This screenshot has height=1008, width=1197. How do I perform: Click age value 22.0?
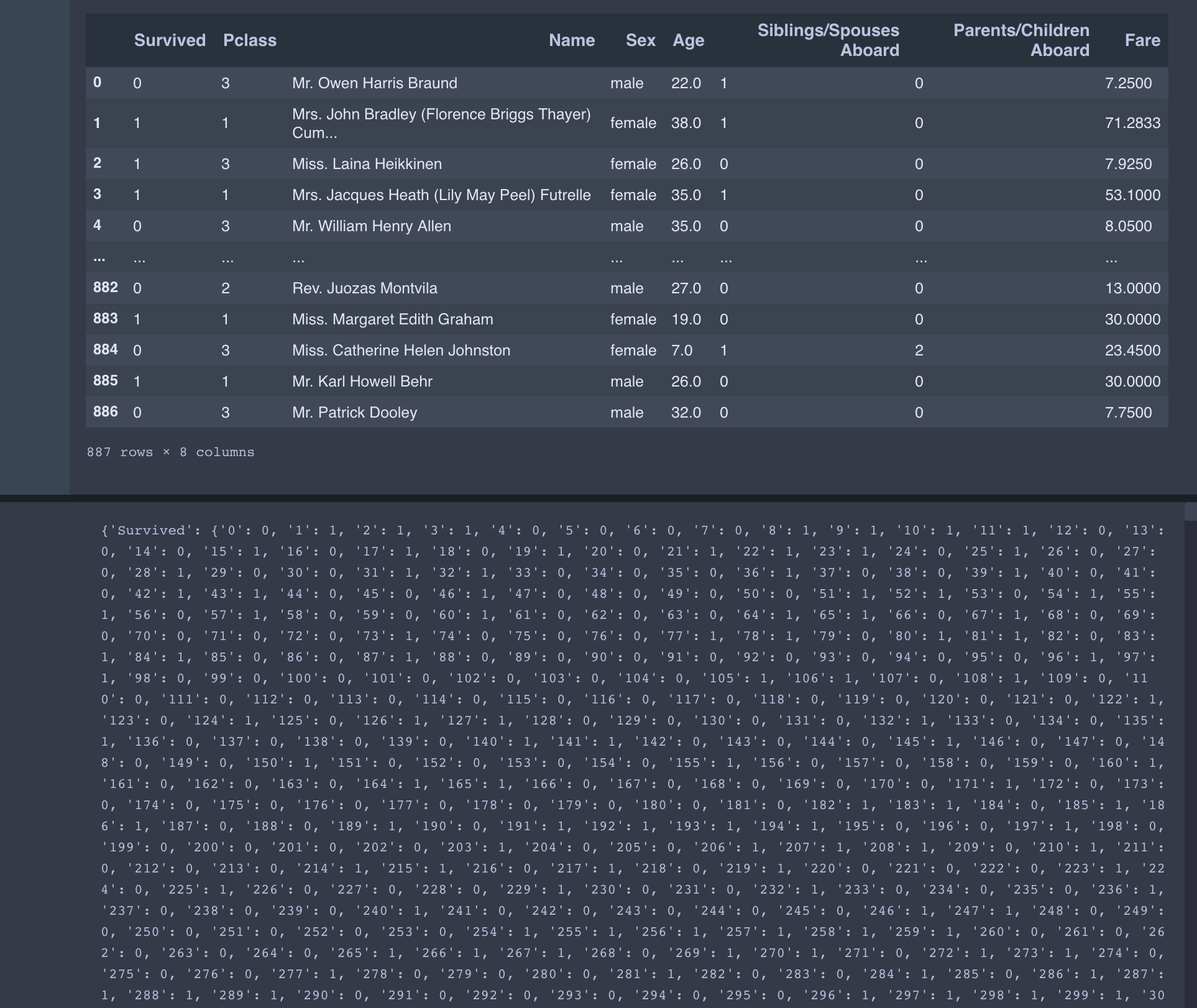tap(686, 83)
